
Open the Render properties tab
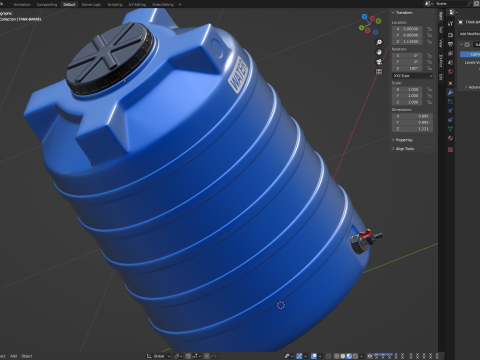(450, 35)
